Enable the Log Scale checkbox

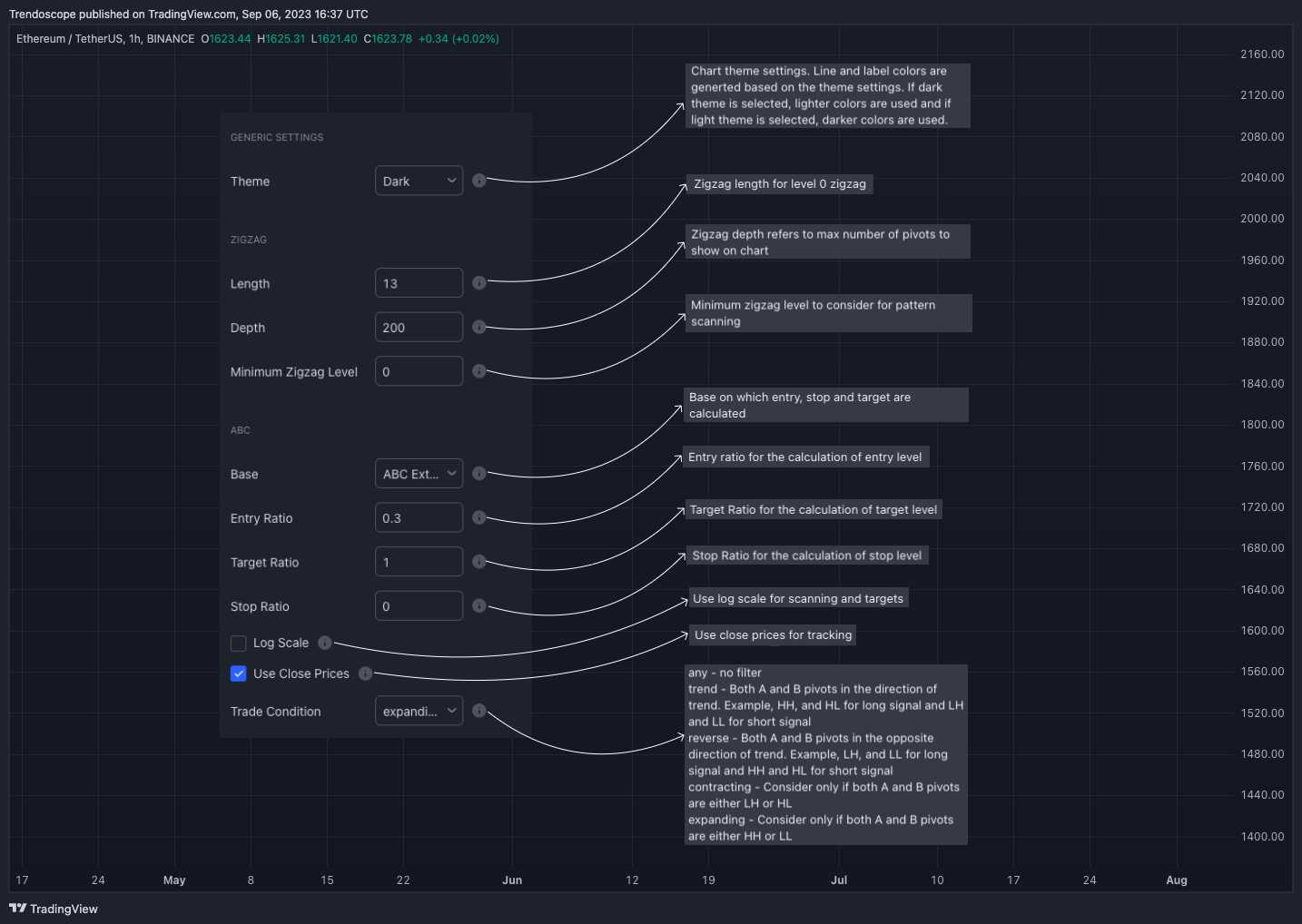point(239,644)
